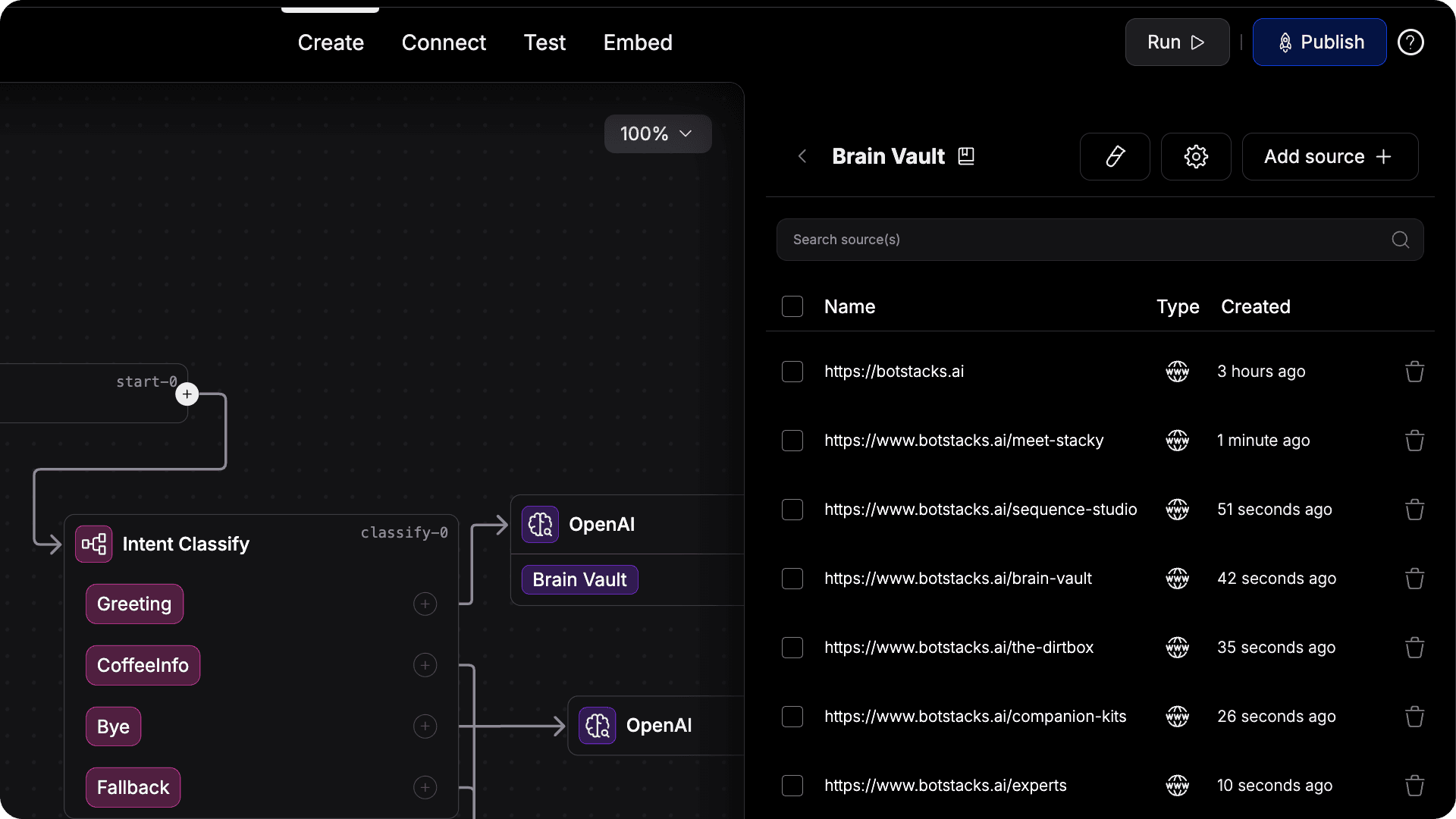The image size is (1456, 819).
Task: Click the Publish button
Action: click(x=1319, y=42)
